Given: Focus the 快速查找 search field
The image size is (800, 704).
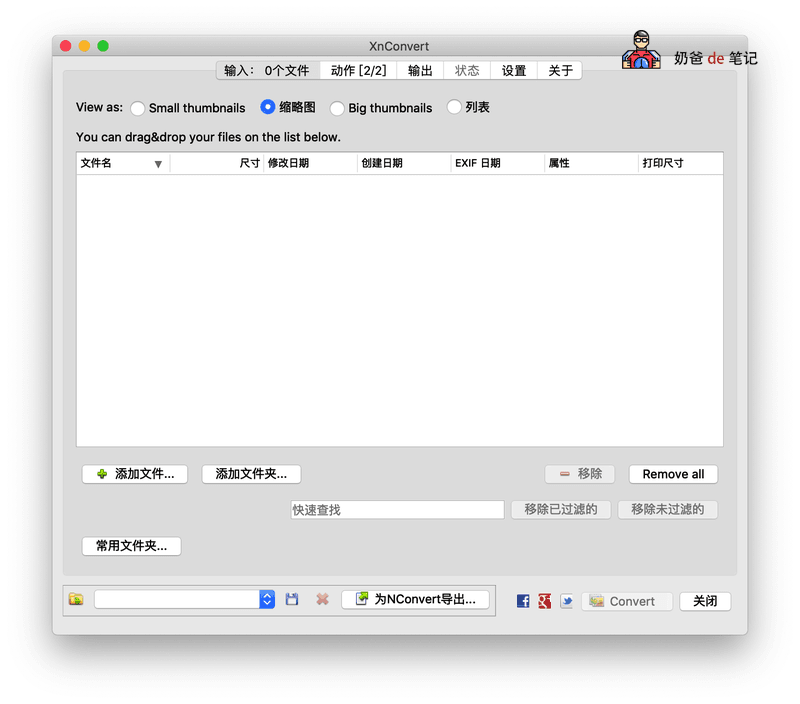Looking at the screenshot, I should tap(397, 510).
